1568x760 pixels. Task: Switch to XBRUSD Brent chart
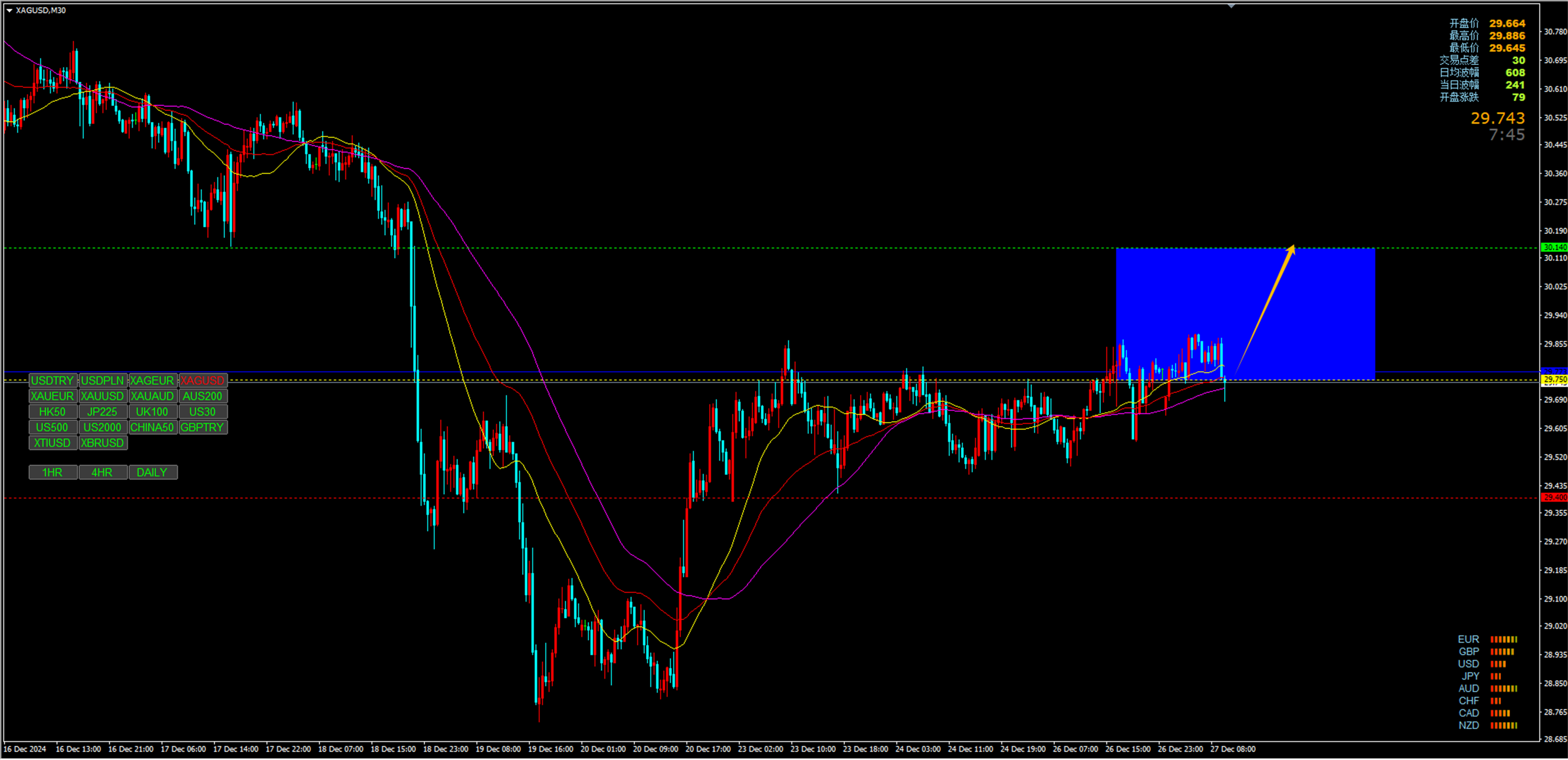pyautogui.click(x=103, y=444)
